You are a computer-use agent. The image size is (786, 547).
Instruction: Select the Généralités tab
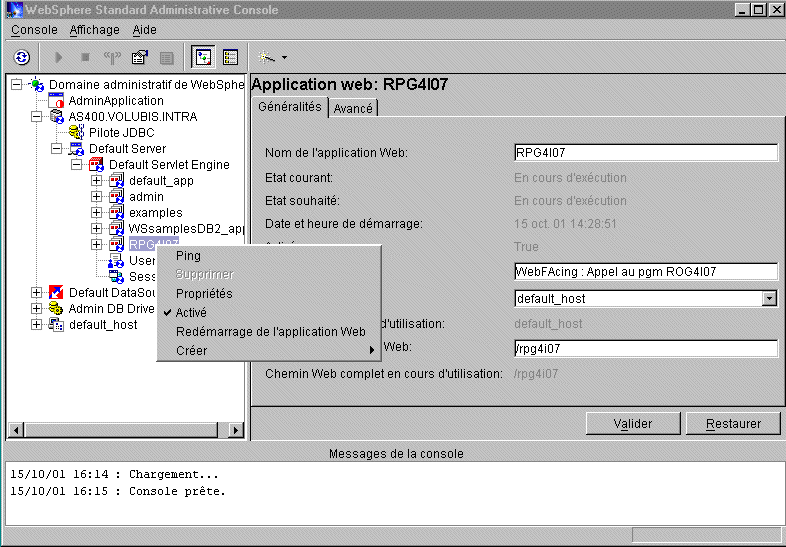(x=290, y=107)
